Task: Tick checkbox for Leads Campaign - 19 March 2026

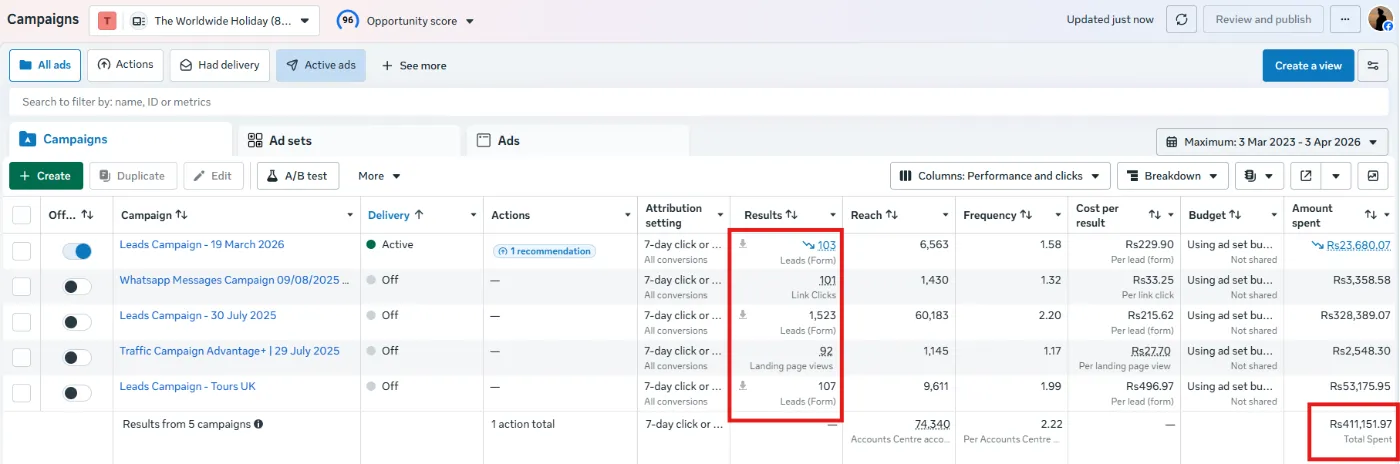Action: [x=21, y=251]
